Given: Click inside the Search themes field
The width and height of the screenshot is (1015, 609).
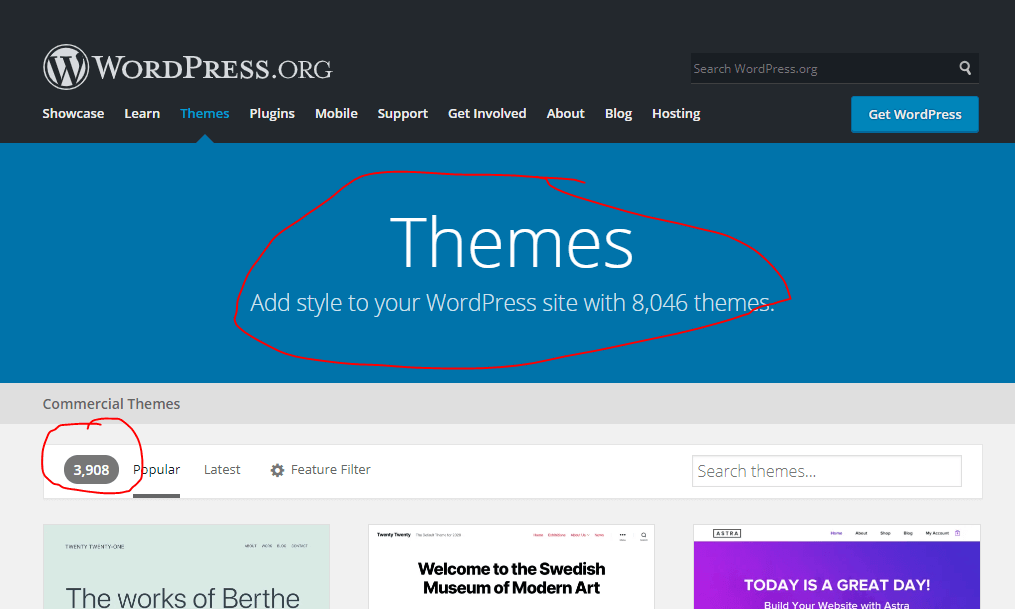Looking at the screenshot, I should click(826, 470).
